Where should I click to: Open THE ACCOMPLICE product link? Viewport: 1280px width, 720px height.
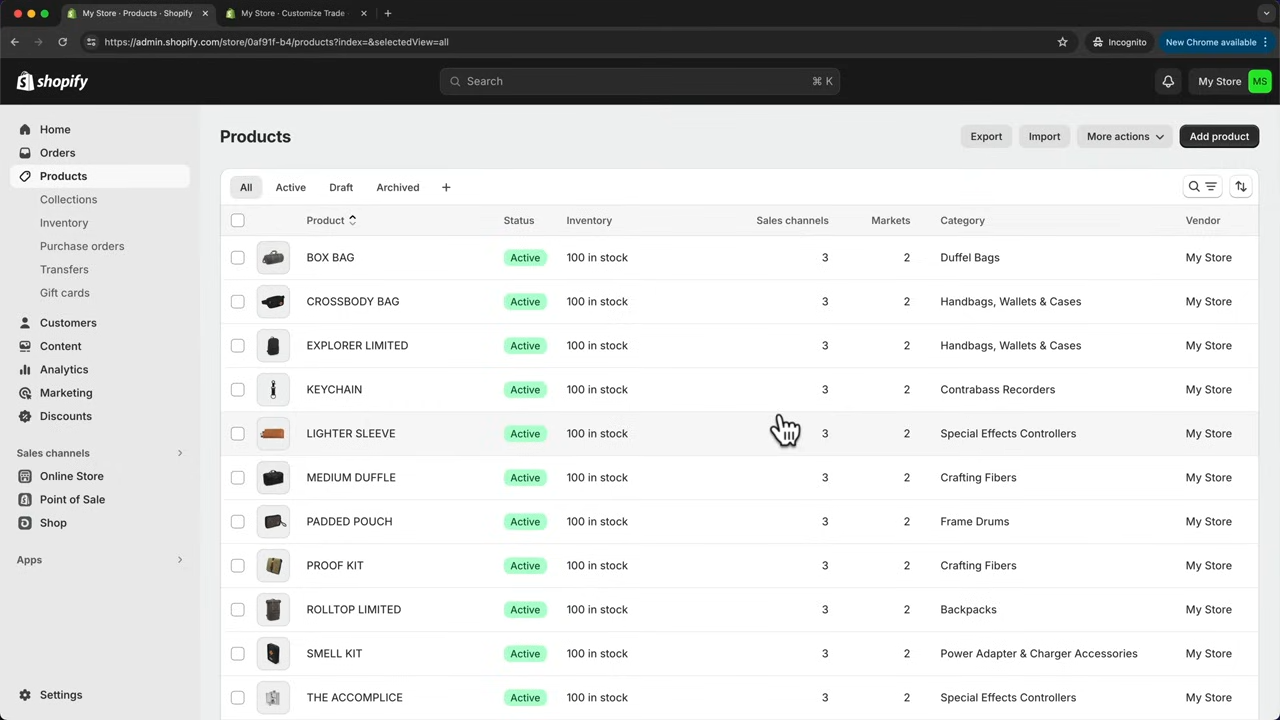coord(354,698)
